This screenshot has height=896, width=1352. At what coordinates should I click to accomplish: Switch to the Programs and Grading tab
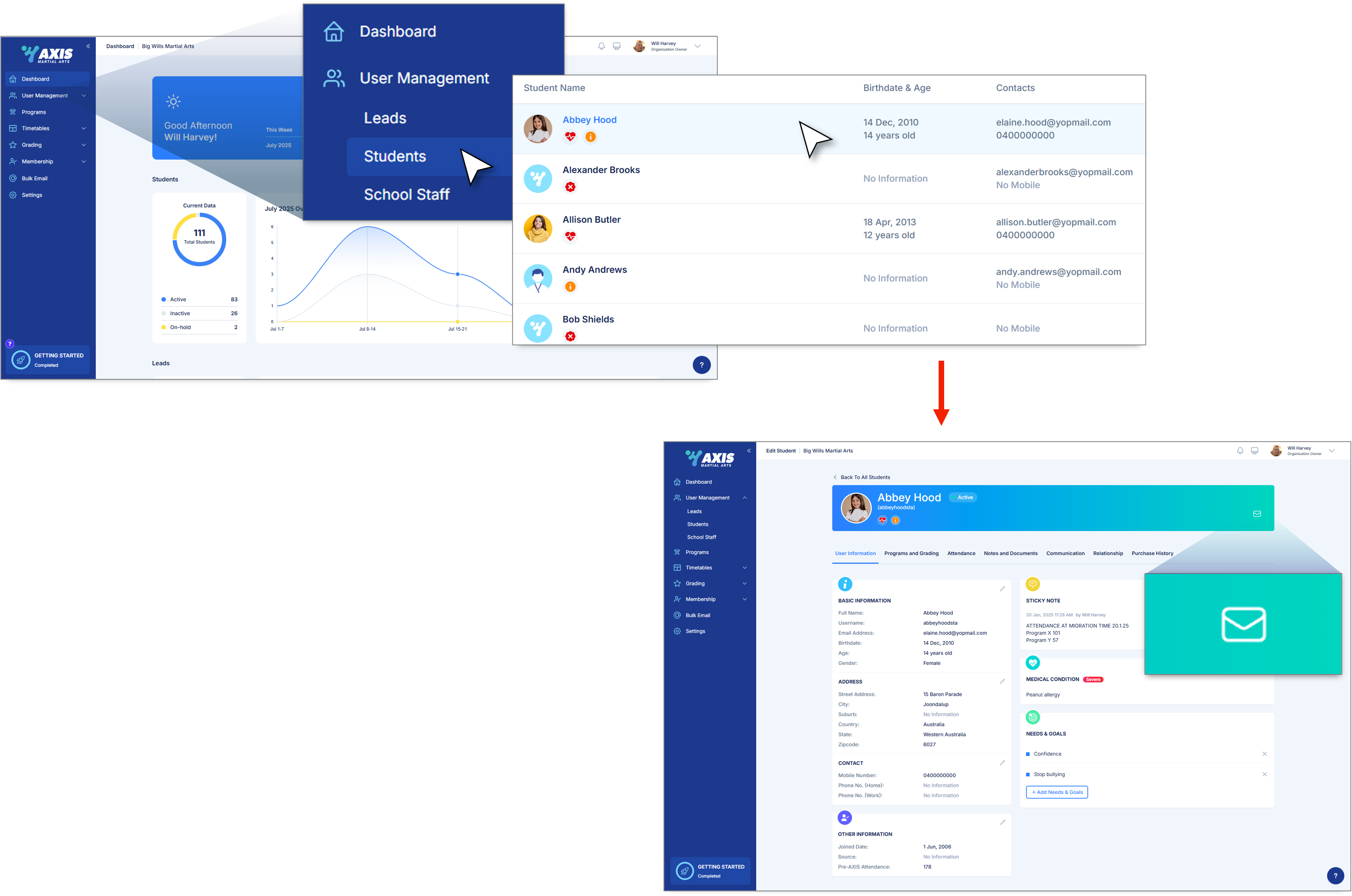(x=911, y=553)
